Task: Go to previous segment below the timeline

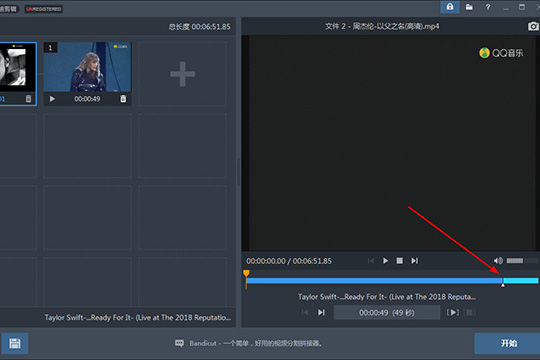Action: 305,312
